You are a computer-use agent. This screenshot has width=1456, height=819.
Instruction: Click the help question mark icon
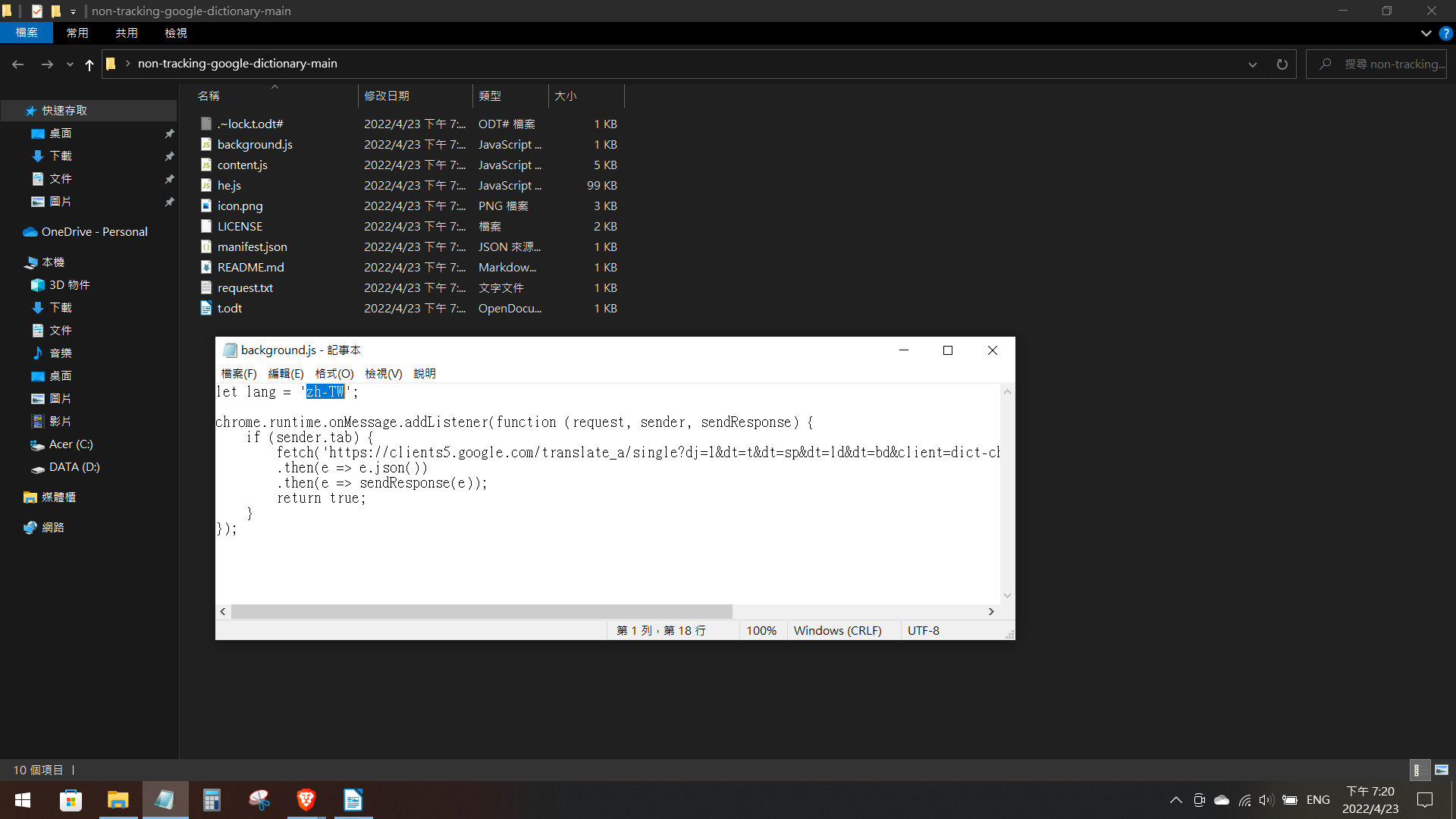(x=1445, y=33)
